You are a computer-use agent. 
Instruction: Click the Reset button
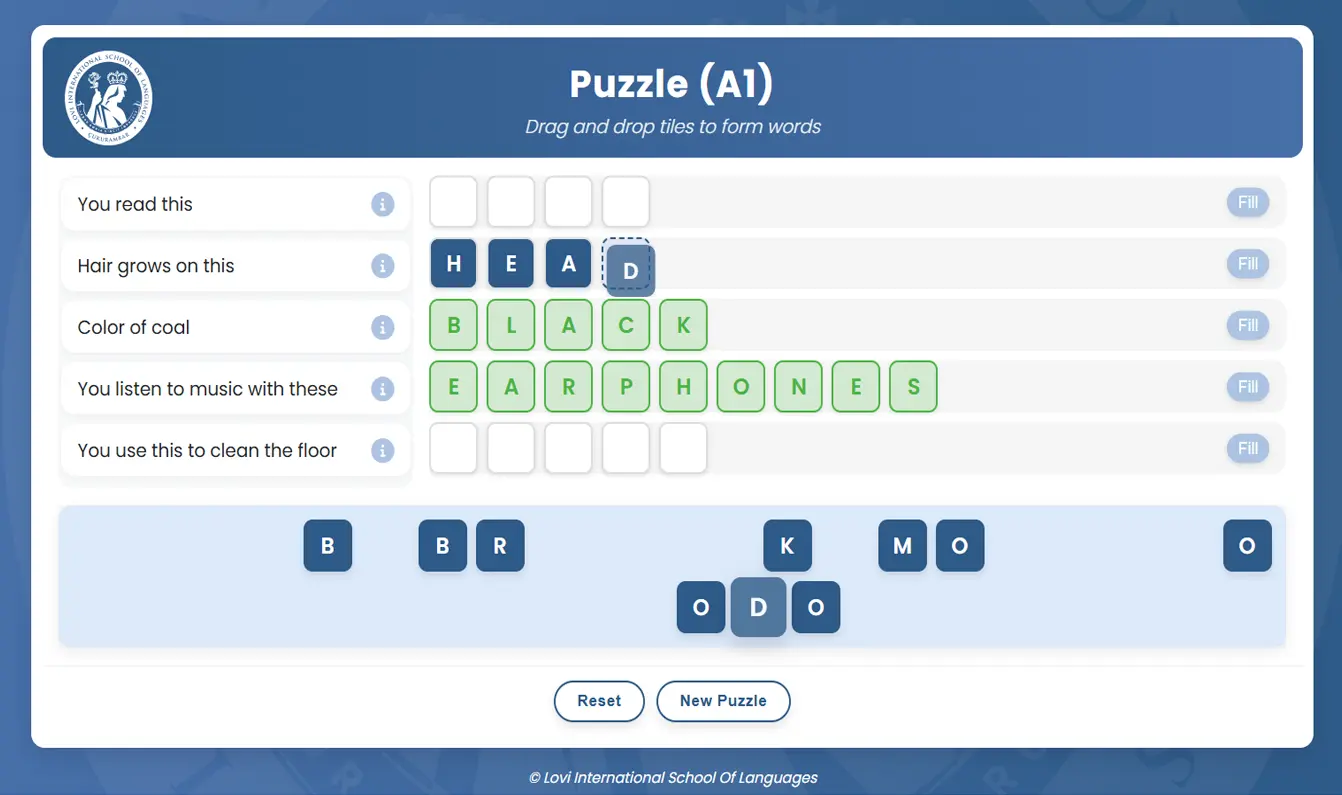click(599, 701)
